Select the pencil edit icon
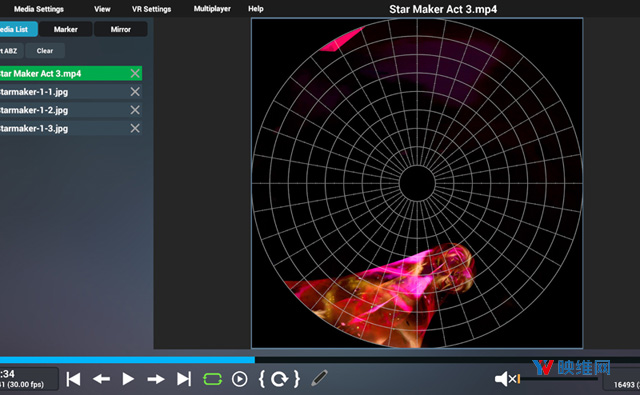The height and width of the screenshot is (395, 640). [319, 378]
